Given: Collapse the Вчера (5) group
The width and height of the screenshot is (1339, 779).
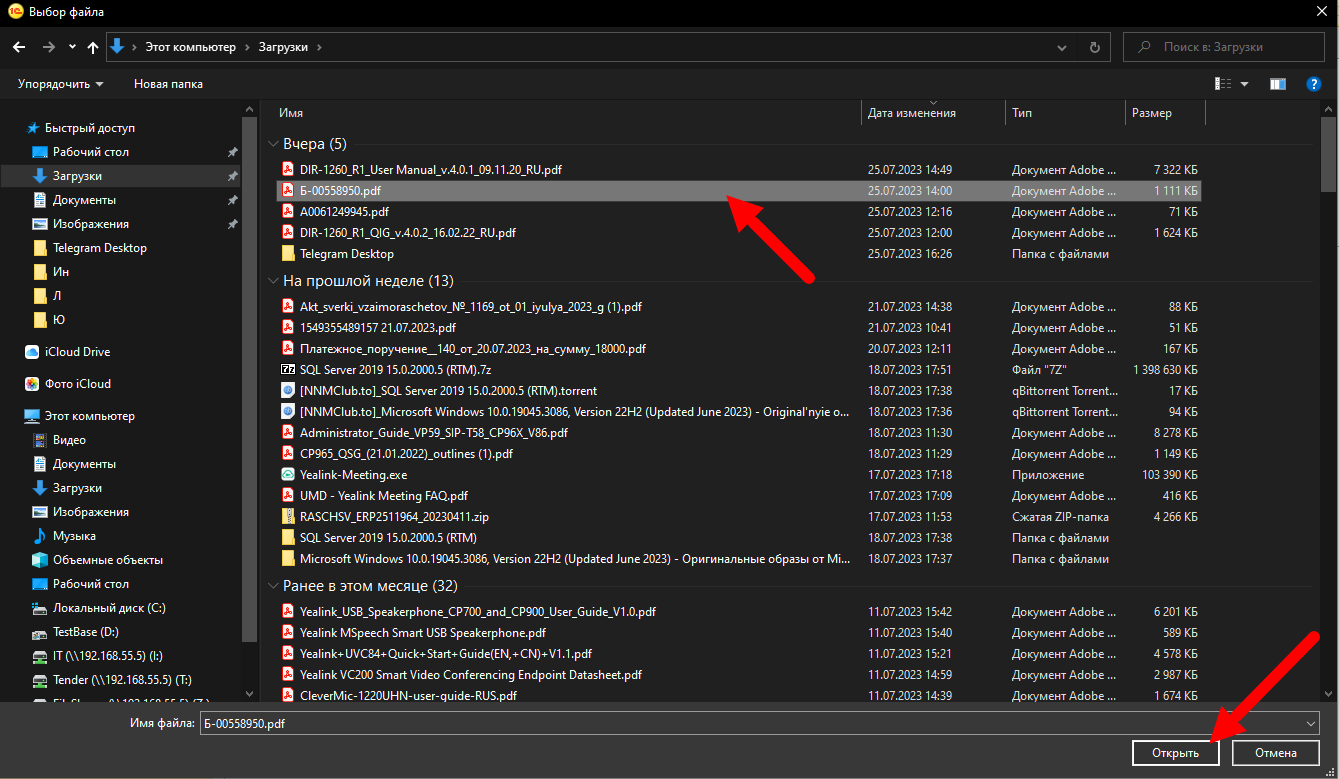Looking at the screenshot, I should [273, 144].
